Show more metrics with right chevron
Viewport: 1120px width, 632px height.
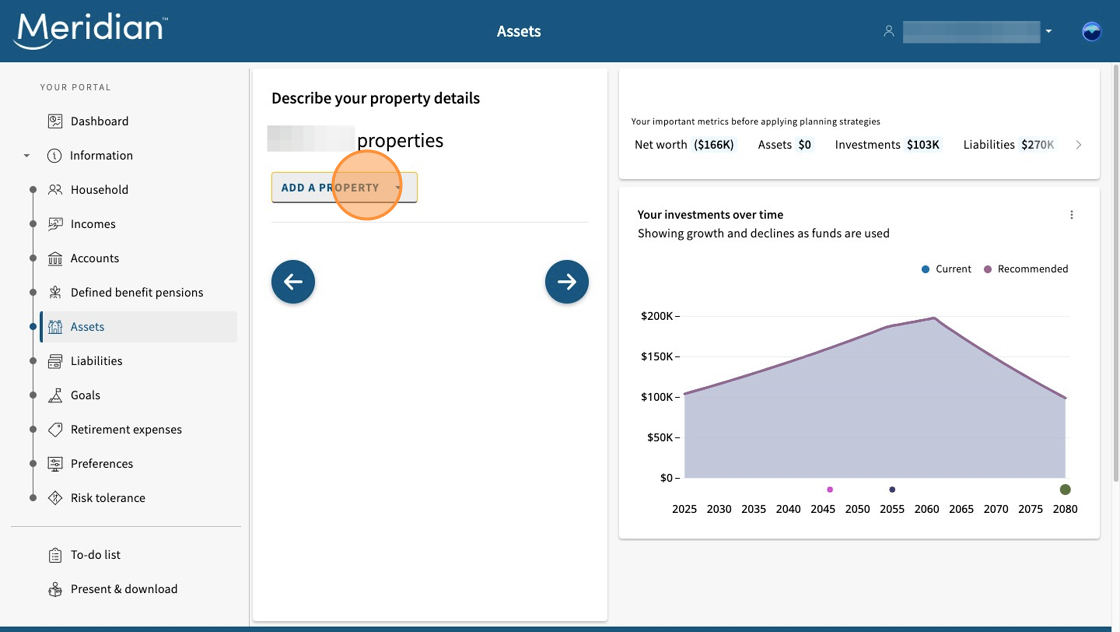click(1079, 145)
